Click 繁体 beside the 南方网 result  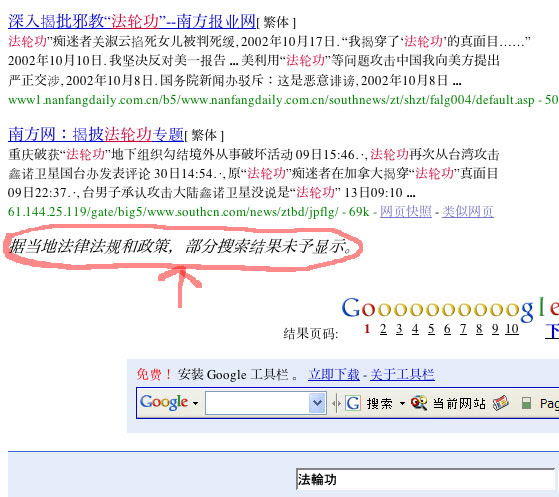pos(204,135)
